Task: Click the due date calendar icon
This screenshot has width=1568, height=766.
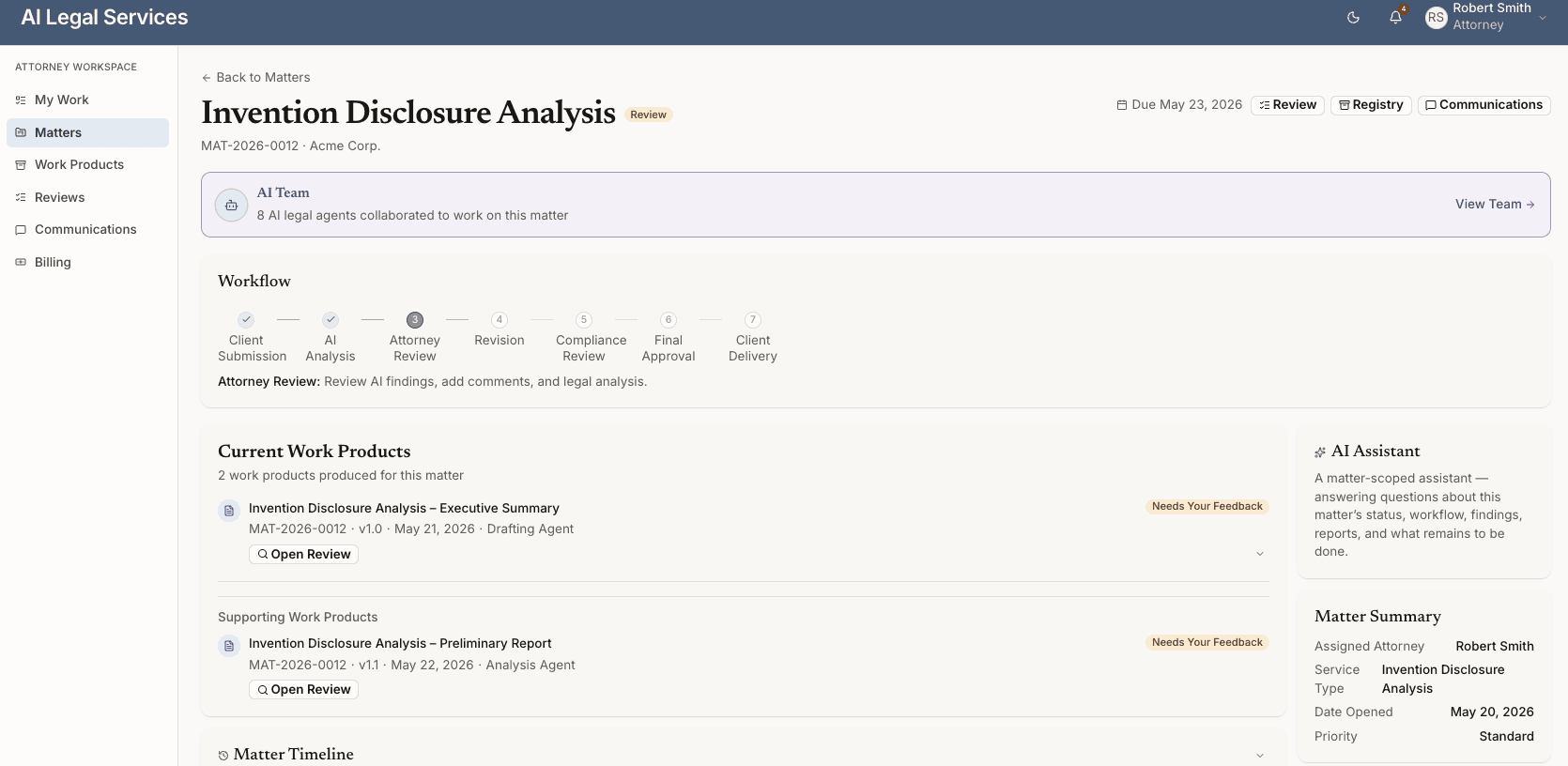Action: (x=1121, y=105)
